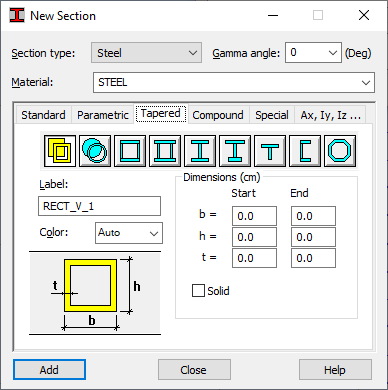Switch to the Parametric tab
Image resolution: width=388 pixels, height=390 pixels.
pos(103,115)
